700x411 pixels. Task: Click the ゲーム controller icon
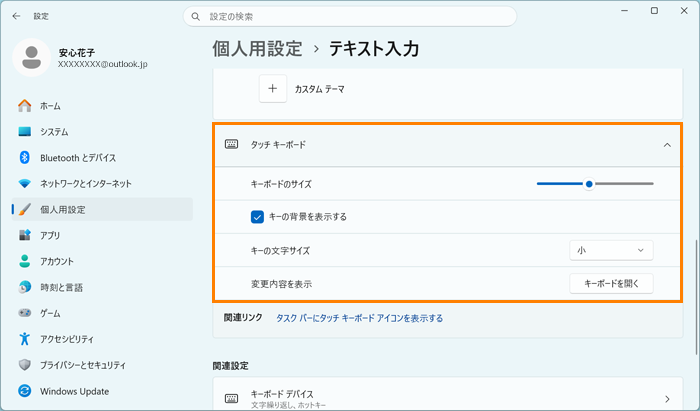pos(25,313)
